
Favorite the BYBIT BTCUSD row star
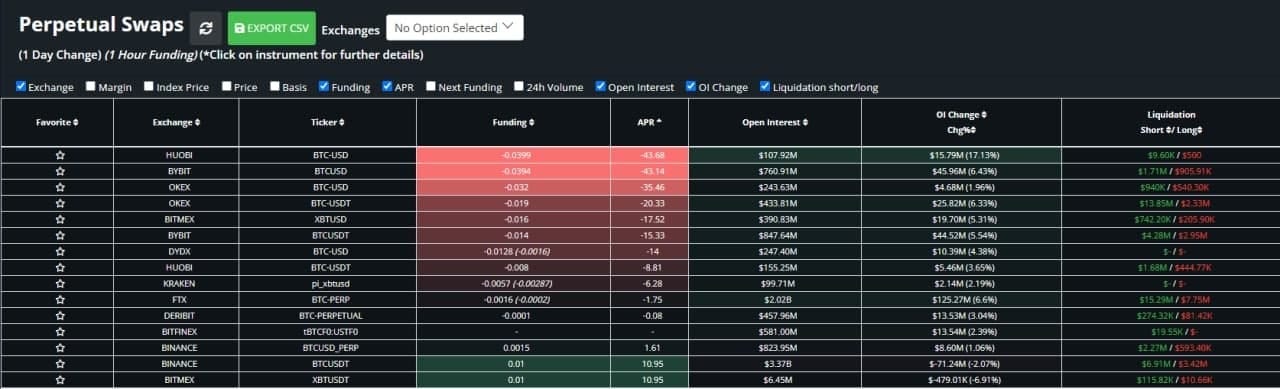coord(60,172)
